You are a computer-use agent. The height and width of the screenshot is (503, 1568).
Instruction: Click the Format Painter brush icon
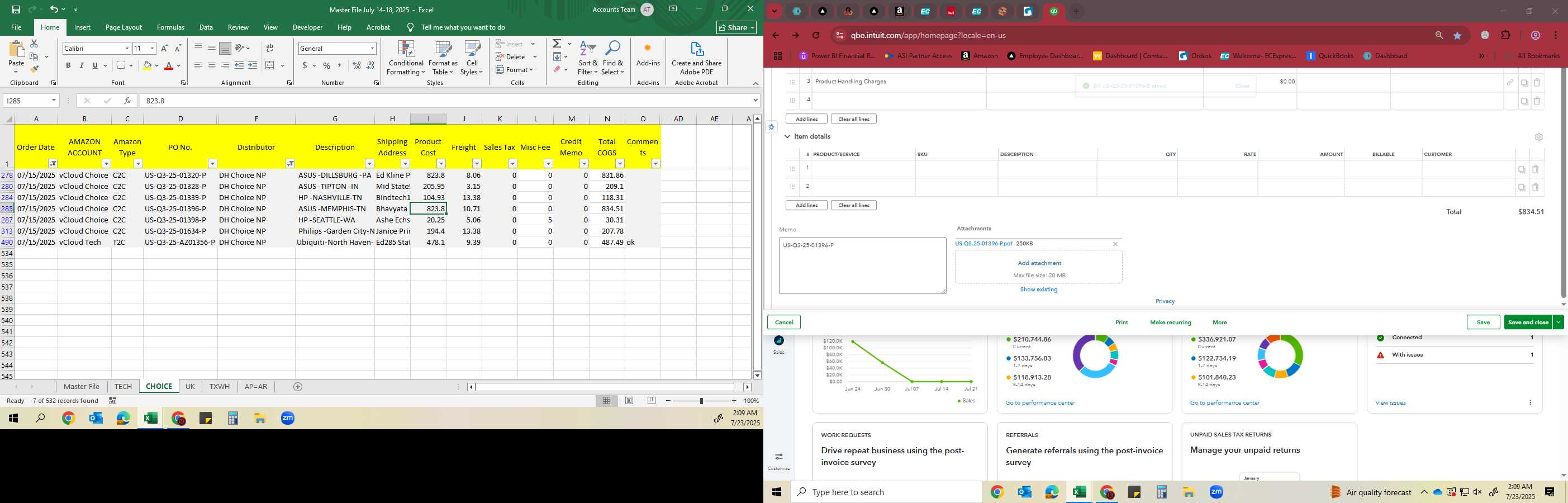click(34, 69)
